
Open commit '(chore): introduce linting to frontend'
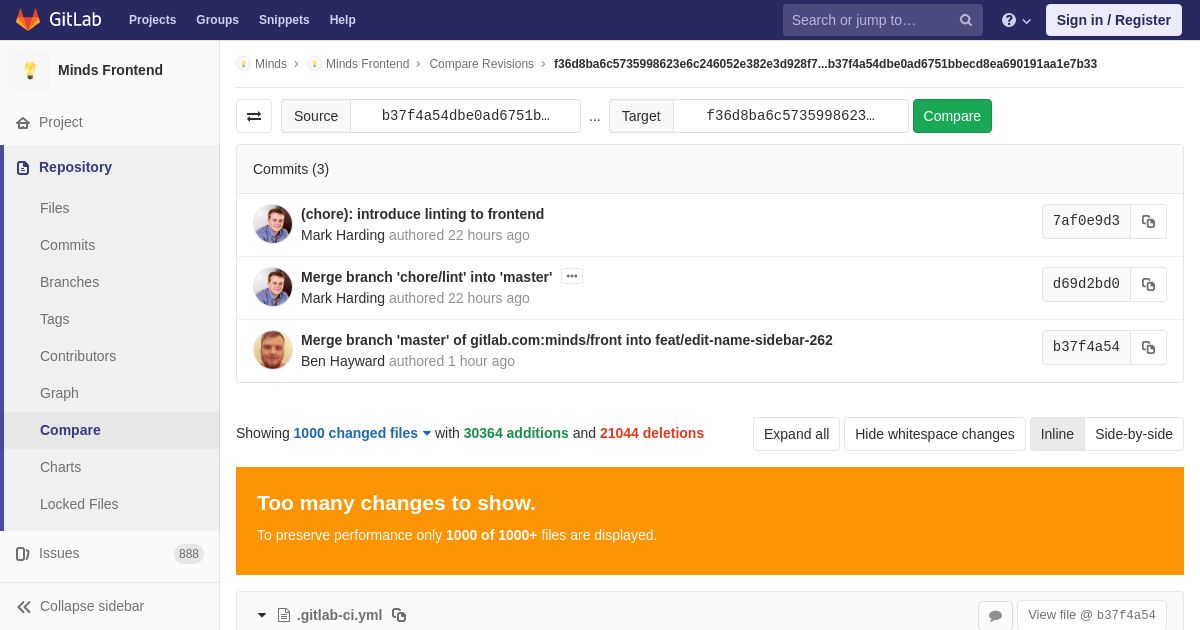tap(422, 214)
